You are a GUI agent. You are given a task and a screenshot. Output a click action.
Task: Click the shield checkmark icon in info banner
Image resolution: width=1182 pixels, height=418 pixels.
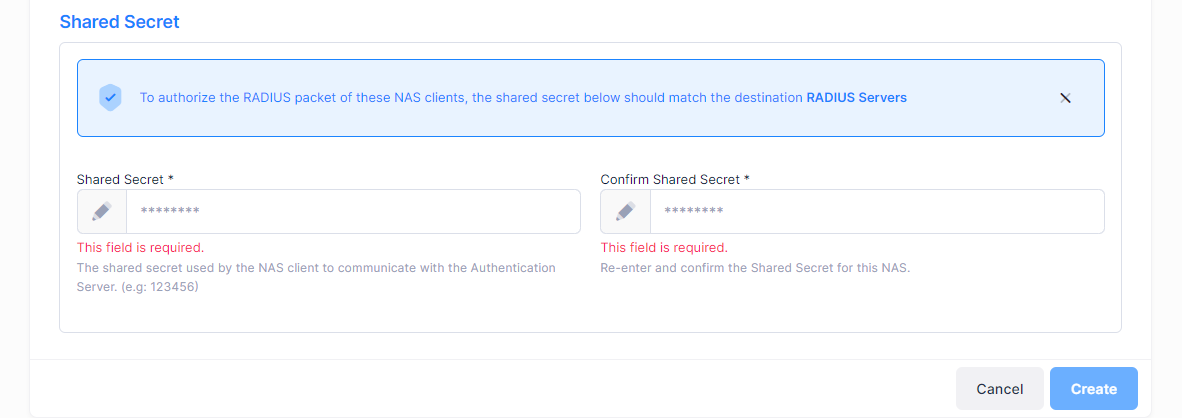pyautogui.click(x=110, y=98)
